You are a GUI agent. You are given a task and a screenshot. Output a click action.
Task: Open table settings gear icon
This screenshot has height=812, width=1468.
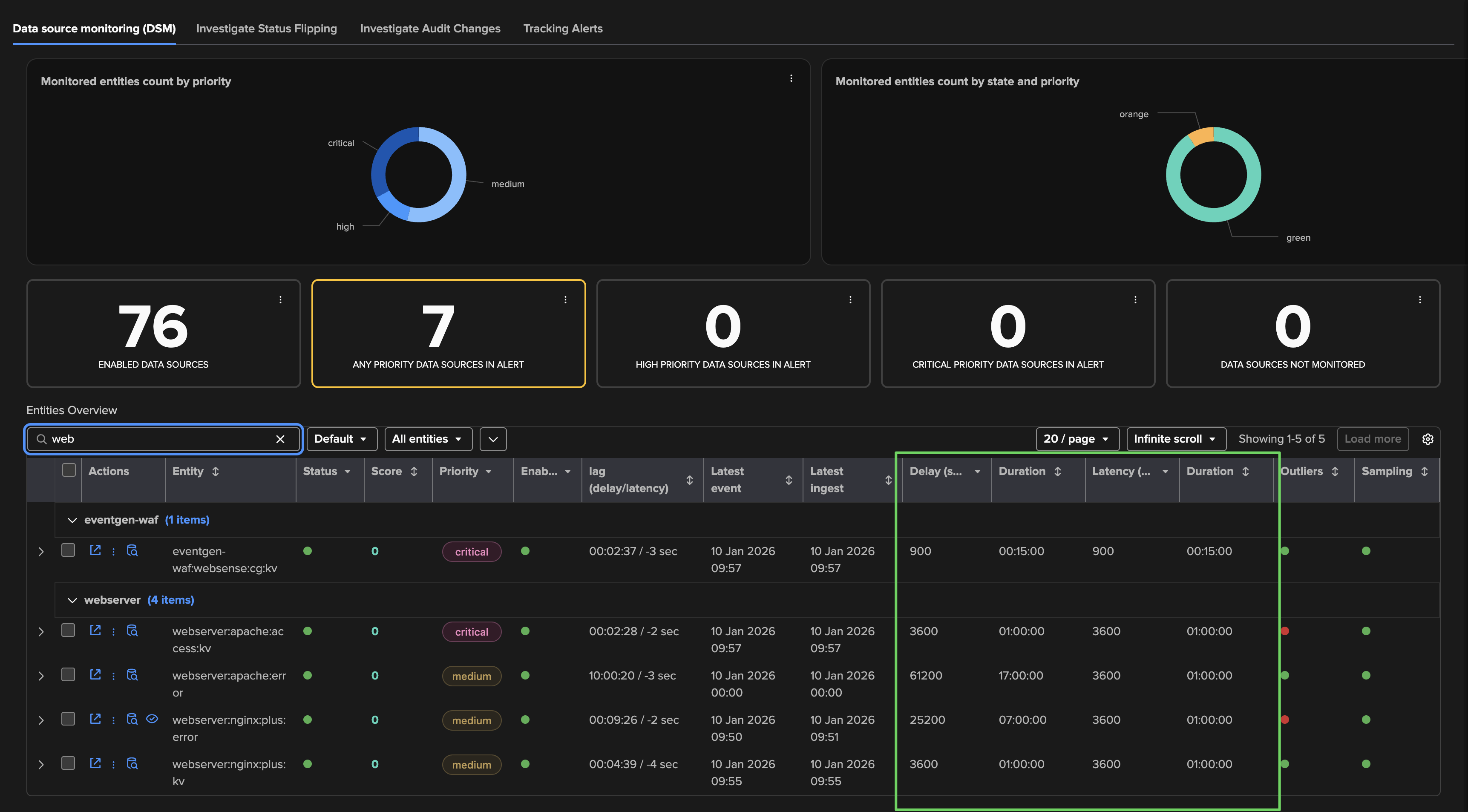point(1427,439)
